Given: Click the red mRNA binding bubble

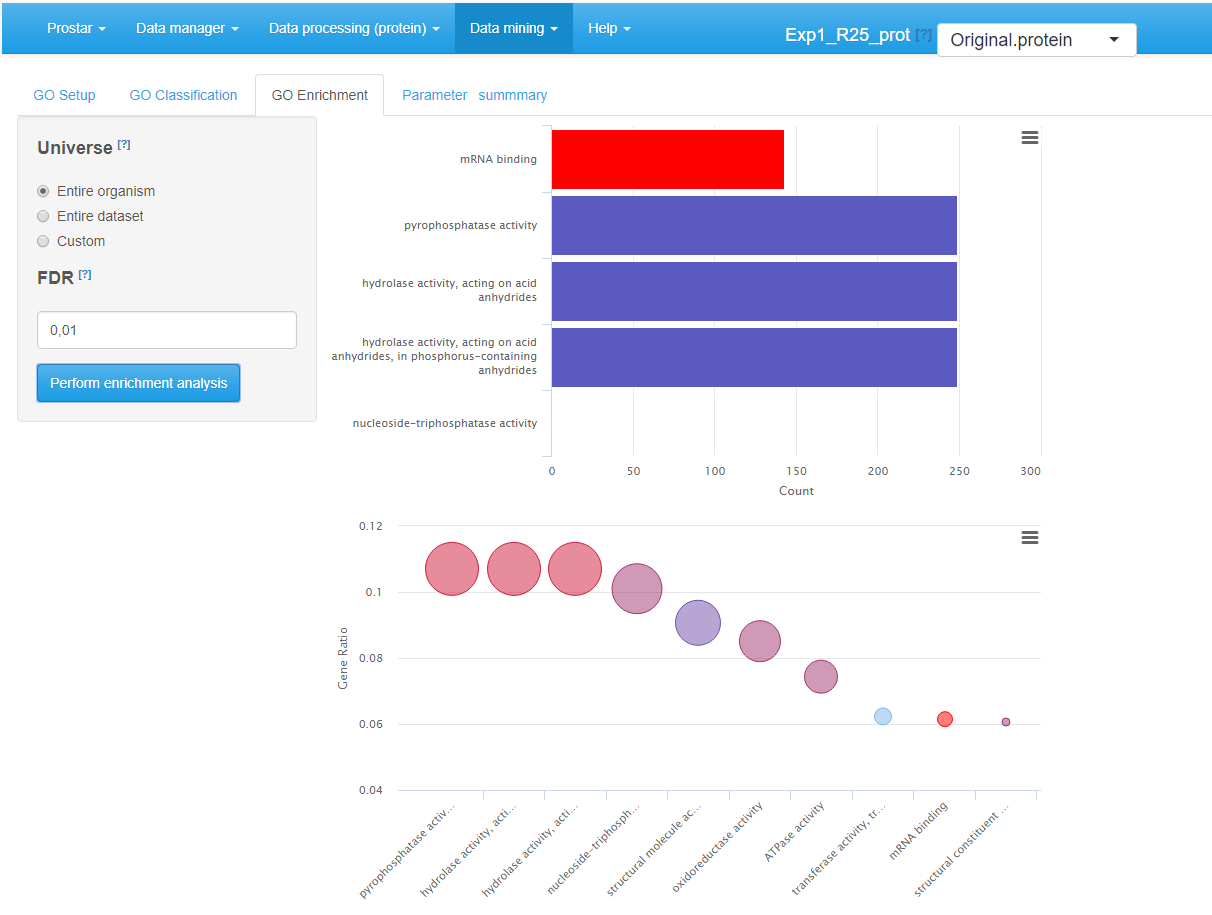Looking at the screenshot, I should point(944,719).
